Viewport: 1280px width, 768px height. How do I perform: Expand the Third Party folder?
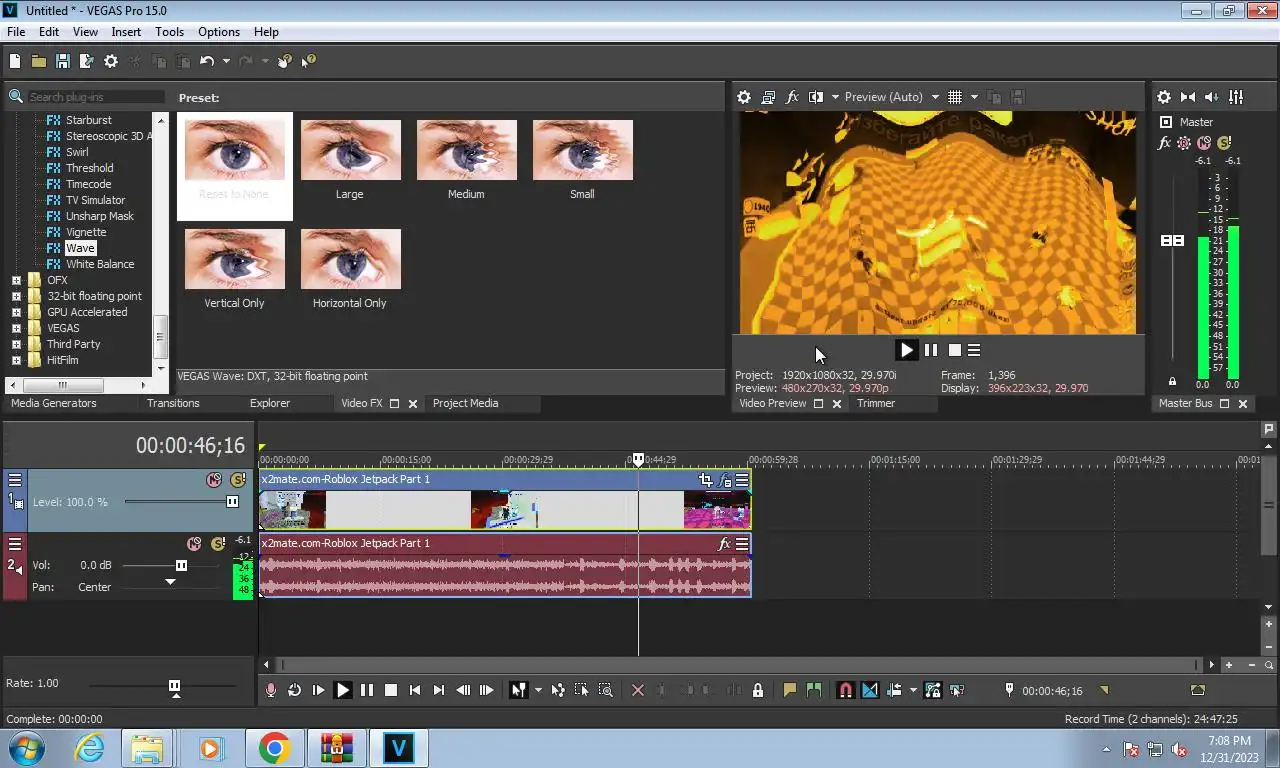(x=16, y=344)
